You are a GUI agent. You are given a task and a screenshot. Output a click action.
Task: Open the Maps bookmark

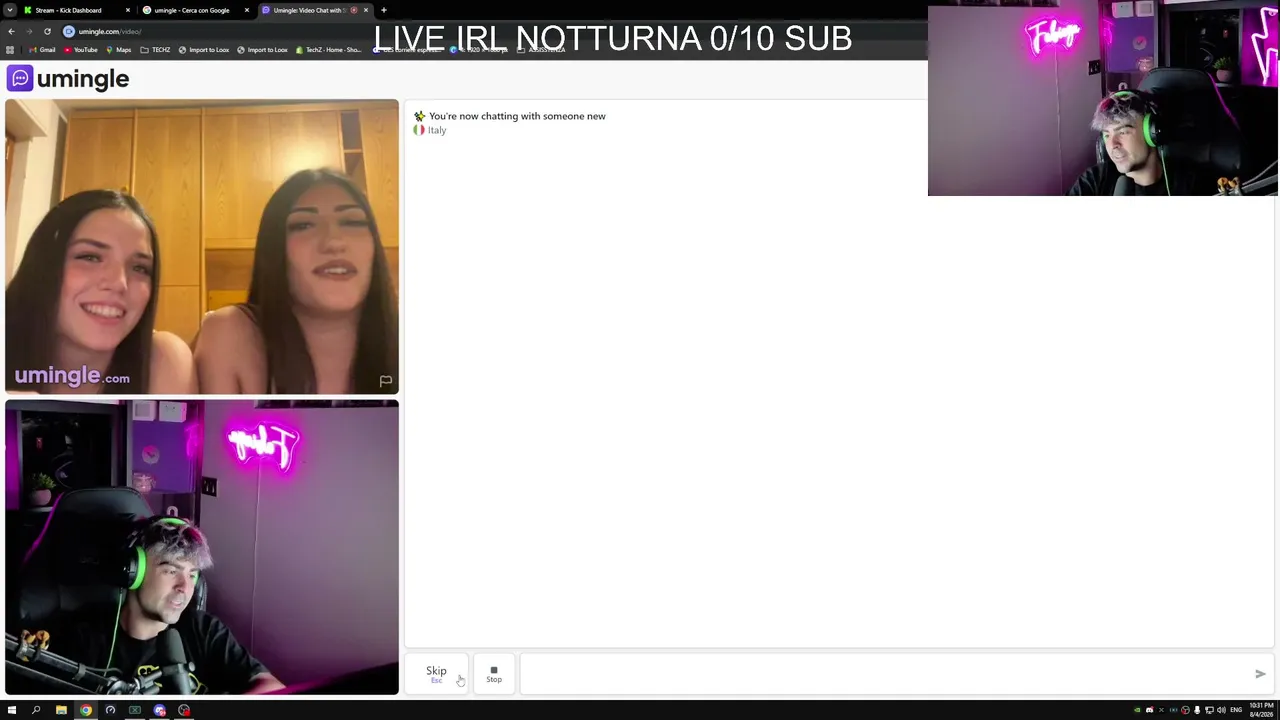pos(118,50)
